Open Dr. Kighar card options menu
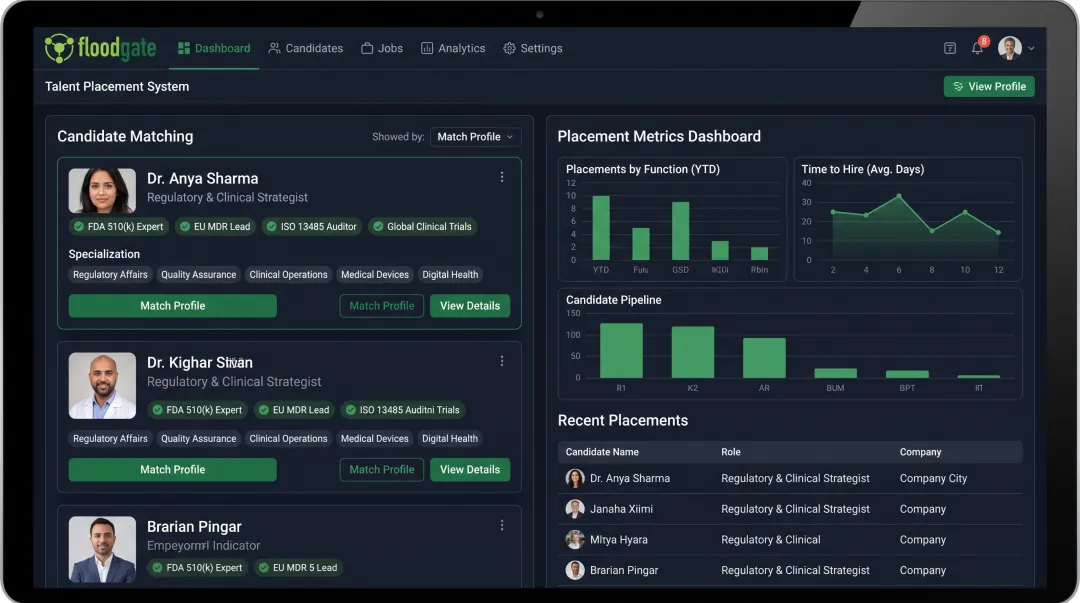Viewport: 1080px width, 603px height. click(502, 361)
